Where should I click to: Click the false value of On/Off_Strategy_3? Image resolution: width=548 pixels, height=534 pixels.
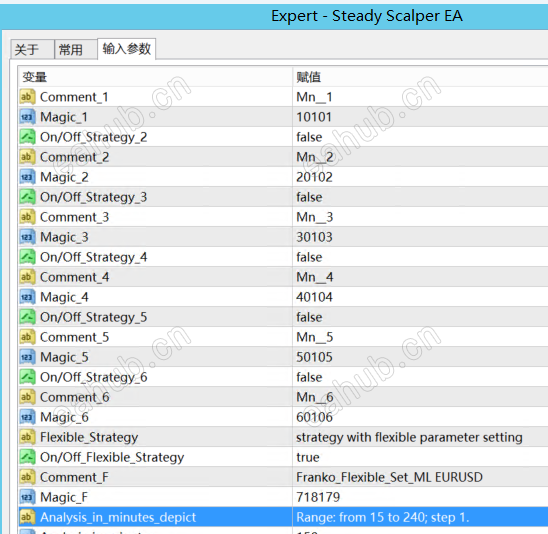[x=420, y=197]
